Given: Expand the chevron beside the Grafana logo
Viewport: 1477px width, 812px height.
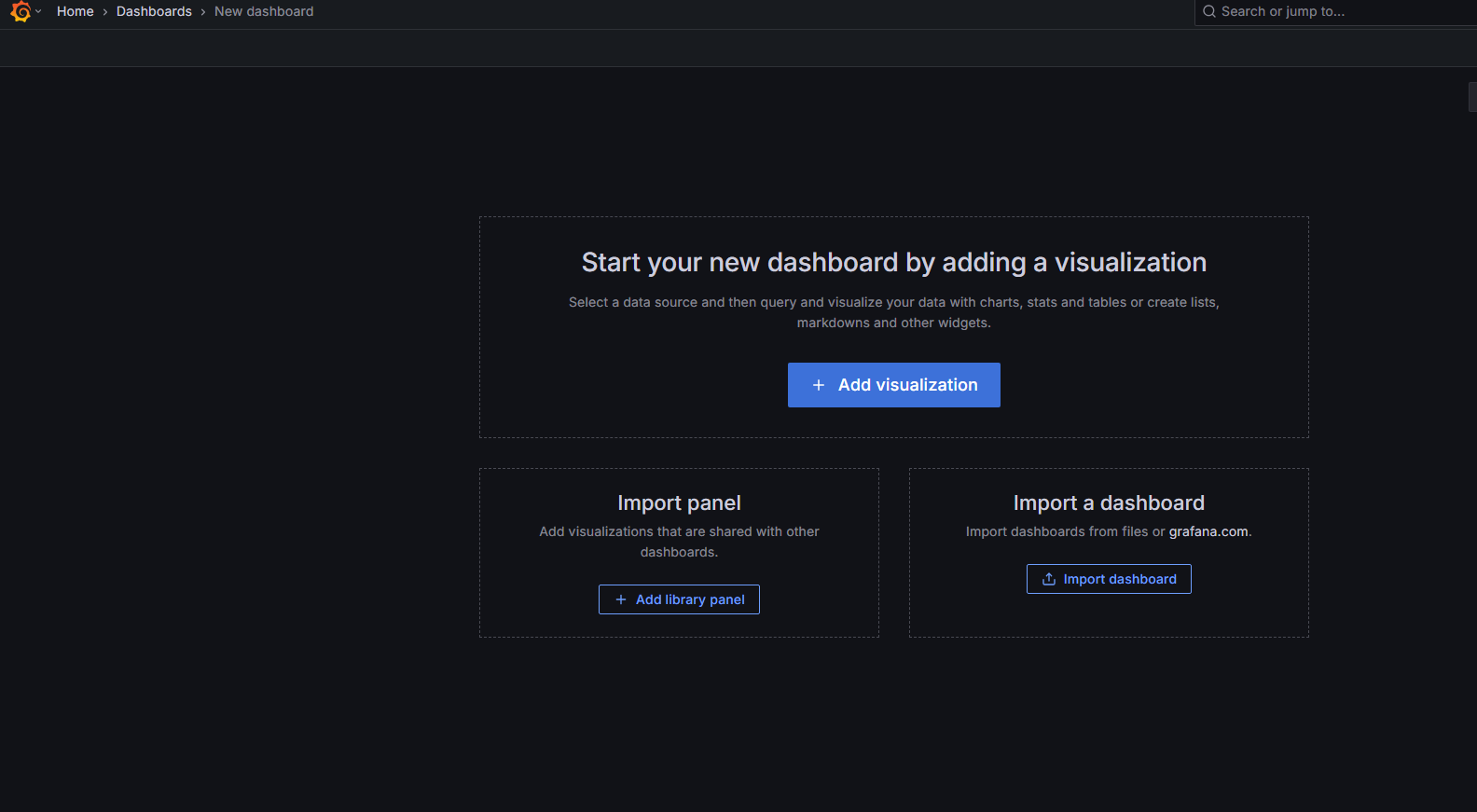Looking at the screenshot, I should click(x=38, y=12).
